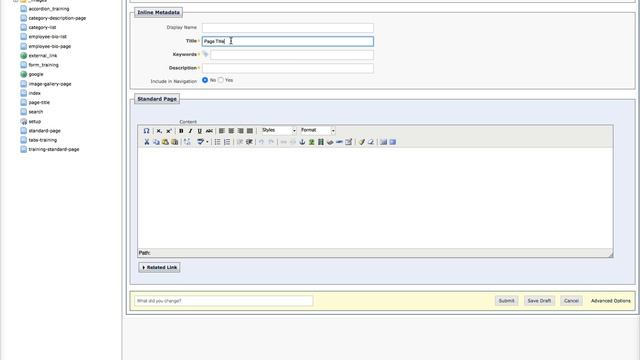Click the Title input field
This screenshot has height=360, width=640.
pyautogui.click(x=288, y=41)
